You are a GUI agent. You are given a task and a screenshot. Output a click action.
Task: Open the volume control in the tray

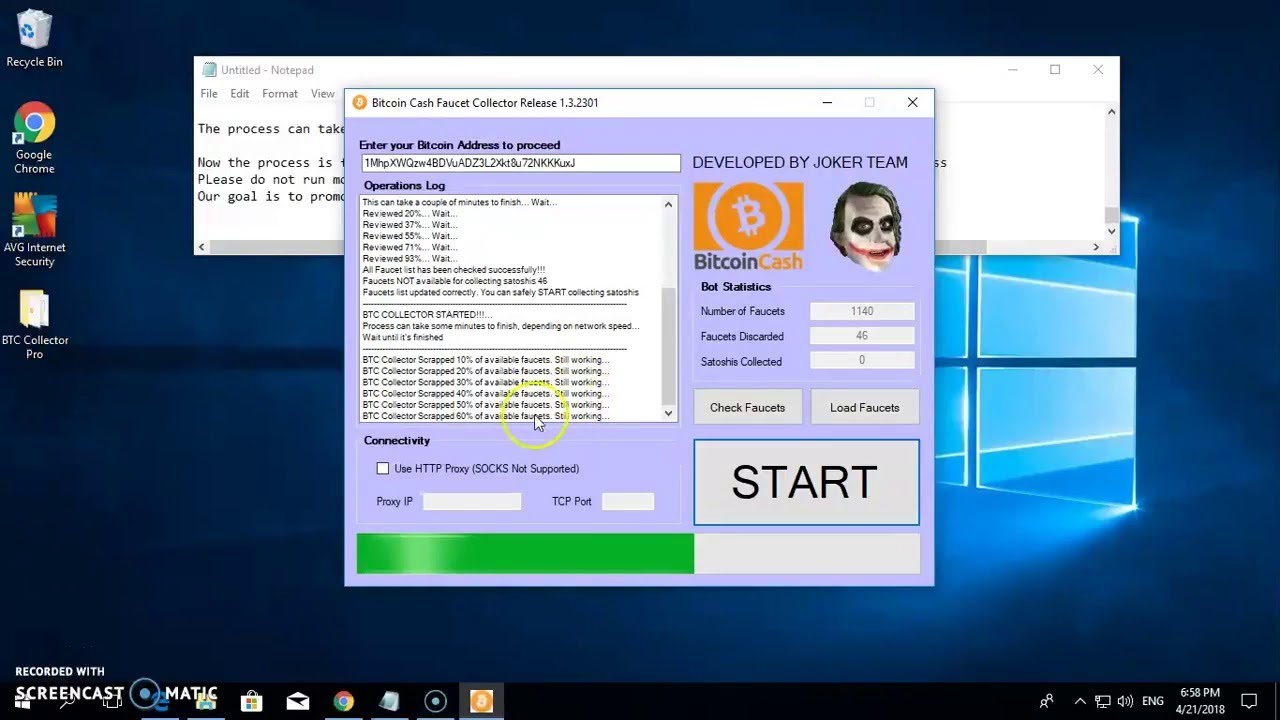point(1125,701)
